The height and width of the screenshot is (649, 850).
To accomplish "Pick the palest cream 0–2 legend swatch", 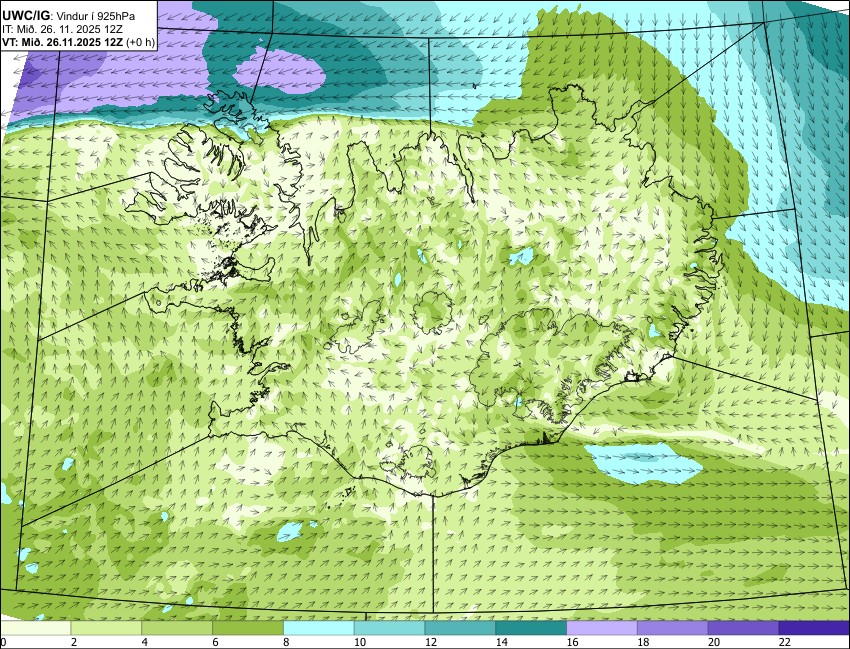I will [x=35, y=628].
